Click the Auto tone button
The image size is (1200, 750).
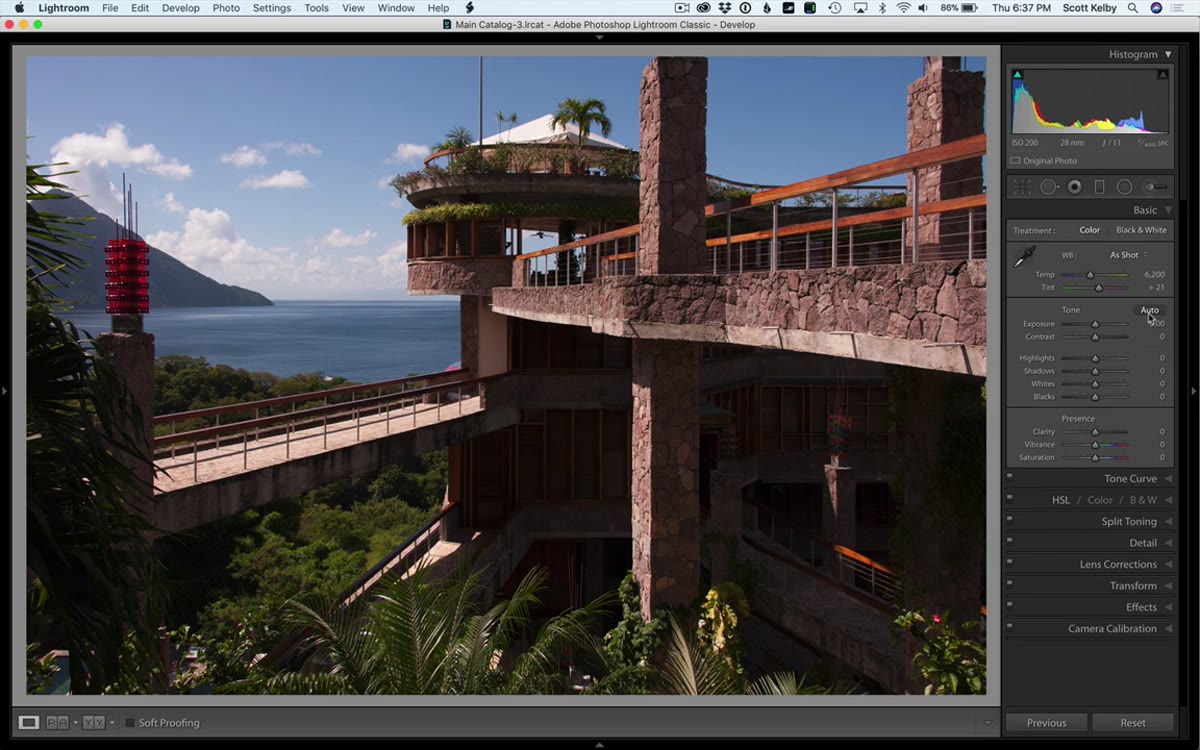click(x=1150, y=310)
